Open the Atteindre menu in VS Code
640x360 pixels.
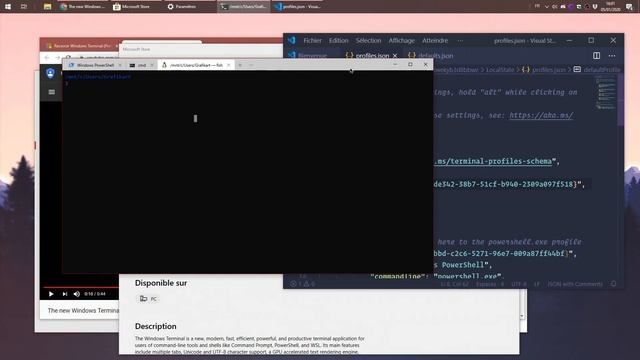pos(435,40)
